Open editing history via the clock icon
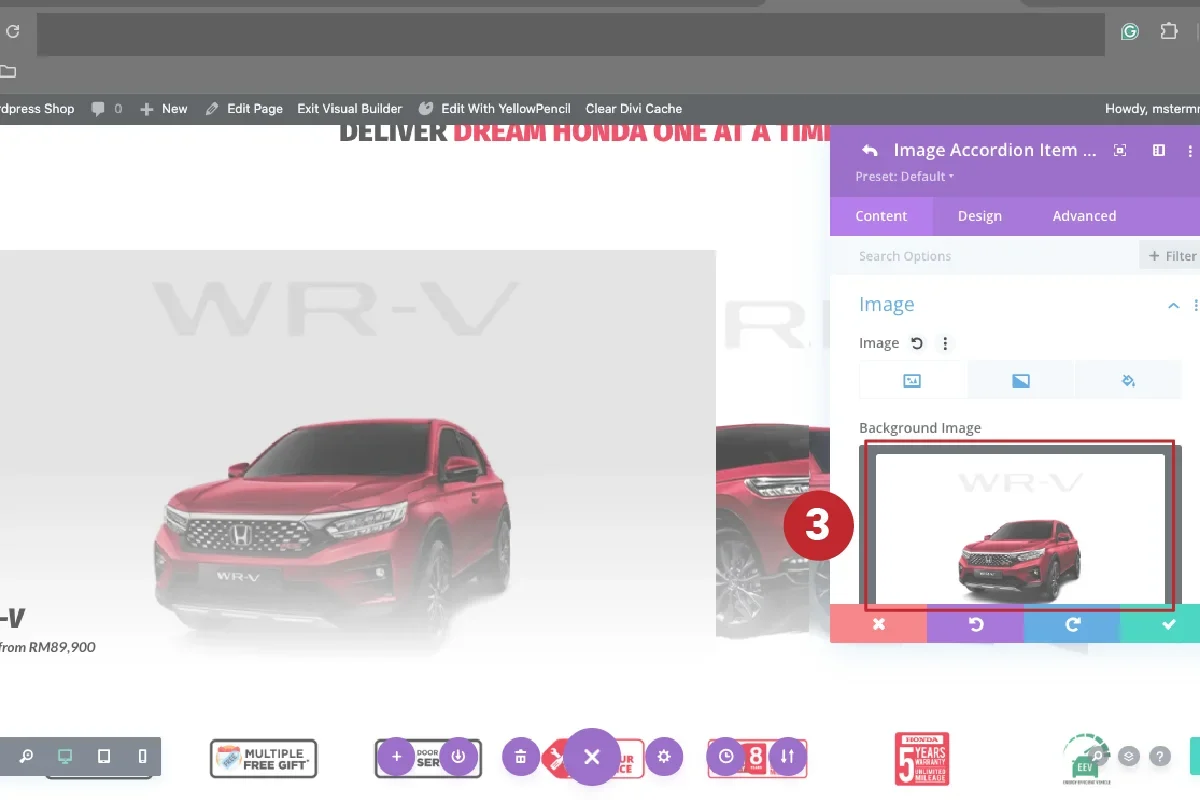Screen dimensions: 1200x800 tap(727, 757)
